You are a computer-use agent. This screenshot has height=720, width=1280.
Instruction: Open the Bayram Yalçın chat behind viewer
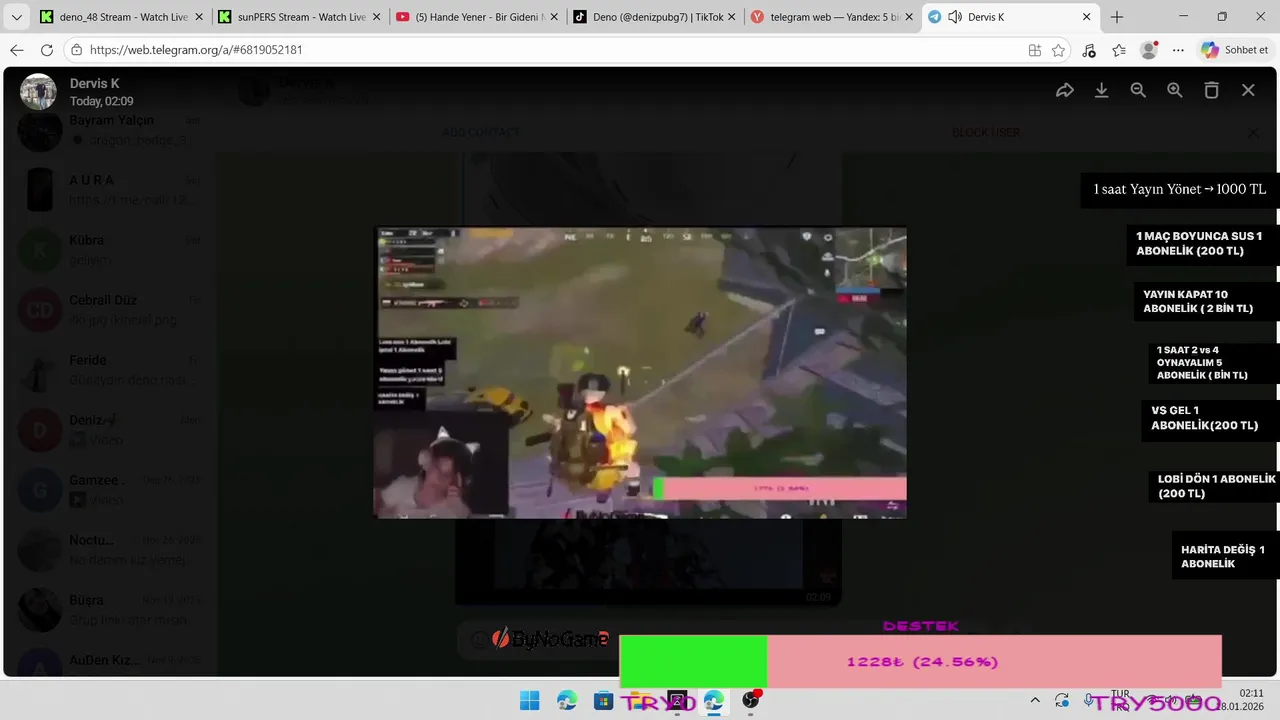110,130
